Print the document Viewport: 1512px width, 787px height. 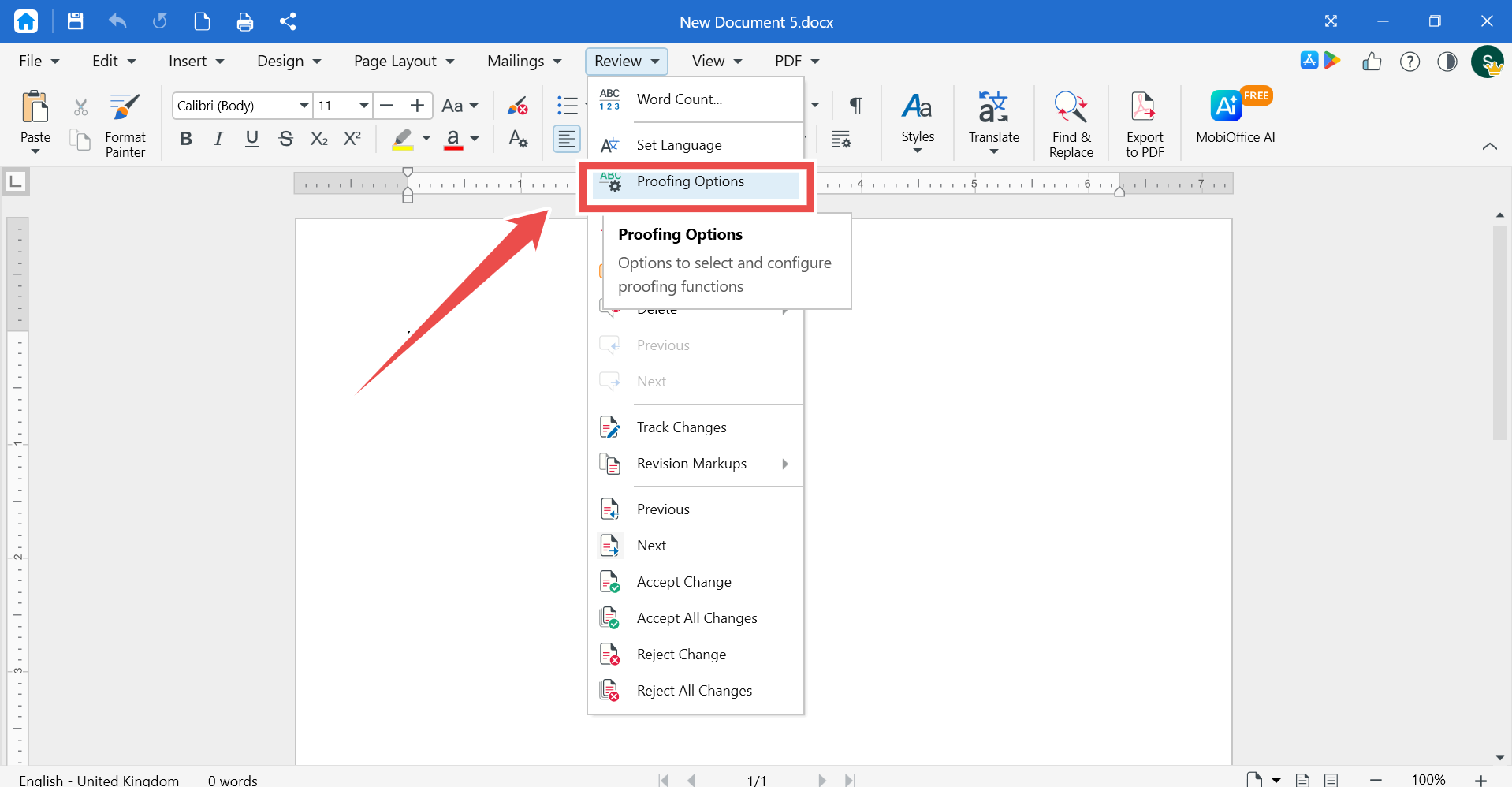(x=245, y=21)
